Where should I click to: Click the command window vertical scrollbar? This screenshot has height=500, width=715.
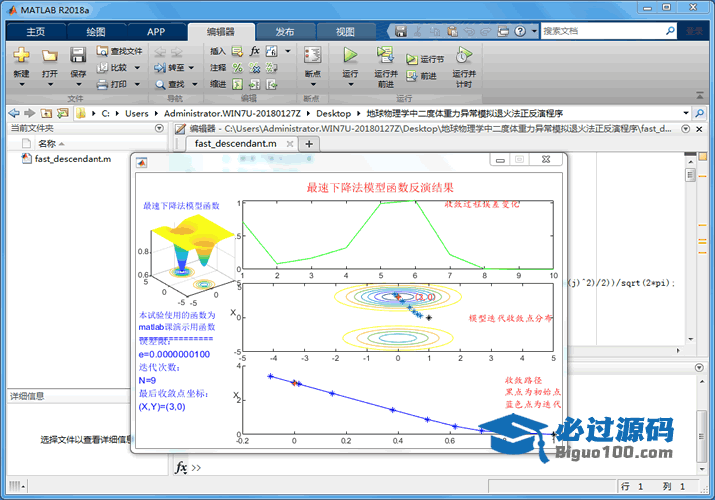pyautogui.click(x=702, y=437)
